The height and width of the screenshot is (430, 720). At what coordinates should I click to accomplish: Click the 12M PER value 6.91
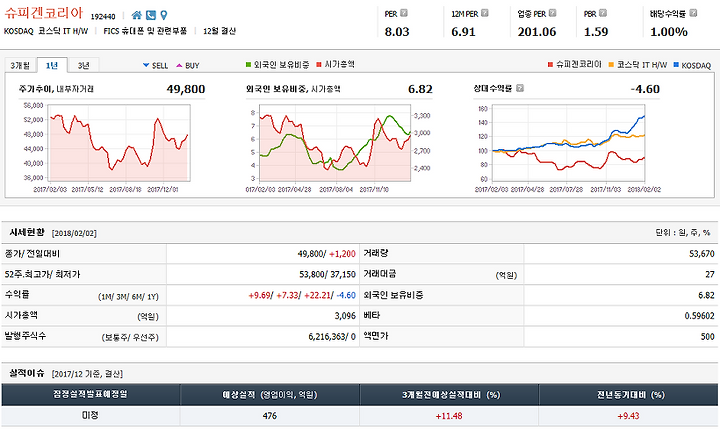[x=463, y=32]
